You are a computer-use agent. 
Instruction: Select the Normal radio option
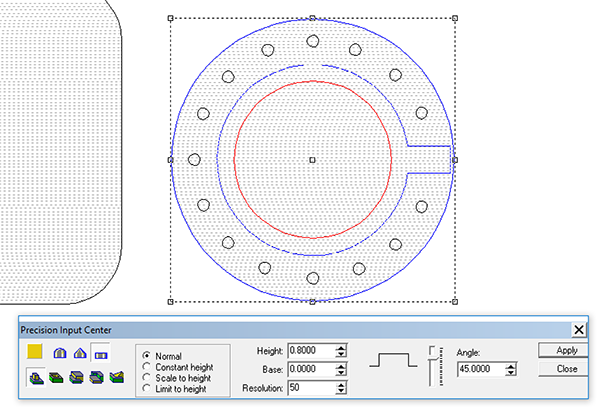(162, 356)
